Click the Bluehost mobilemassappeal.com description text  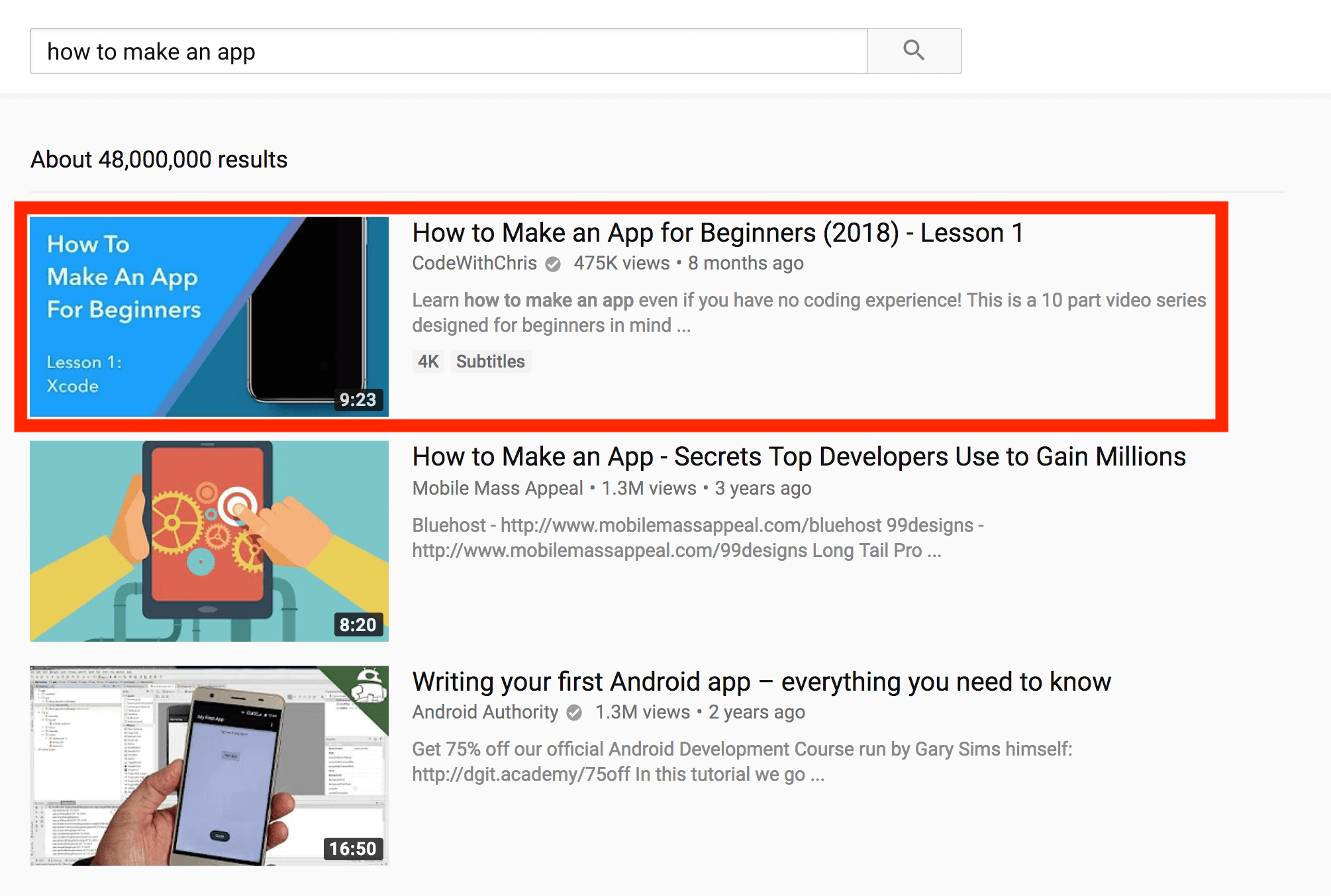698,538
